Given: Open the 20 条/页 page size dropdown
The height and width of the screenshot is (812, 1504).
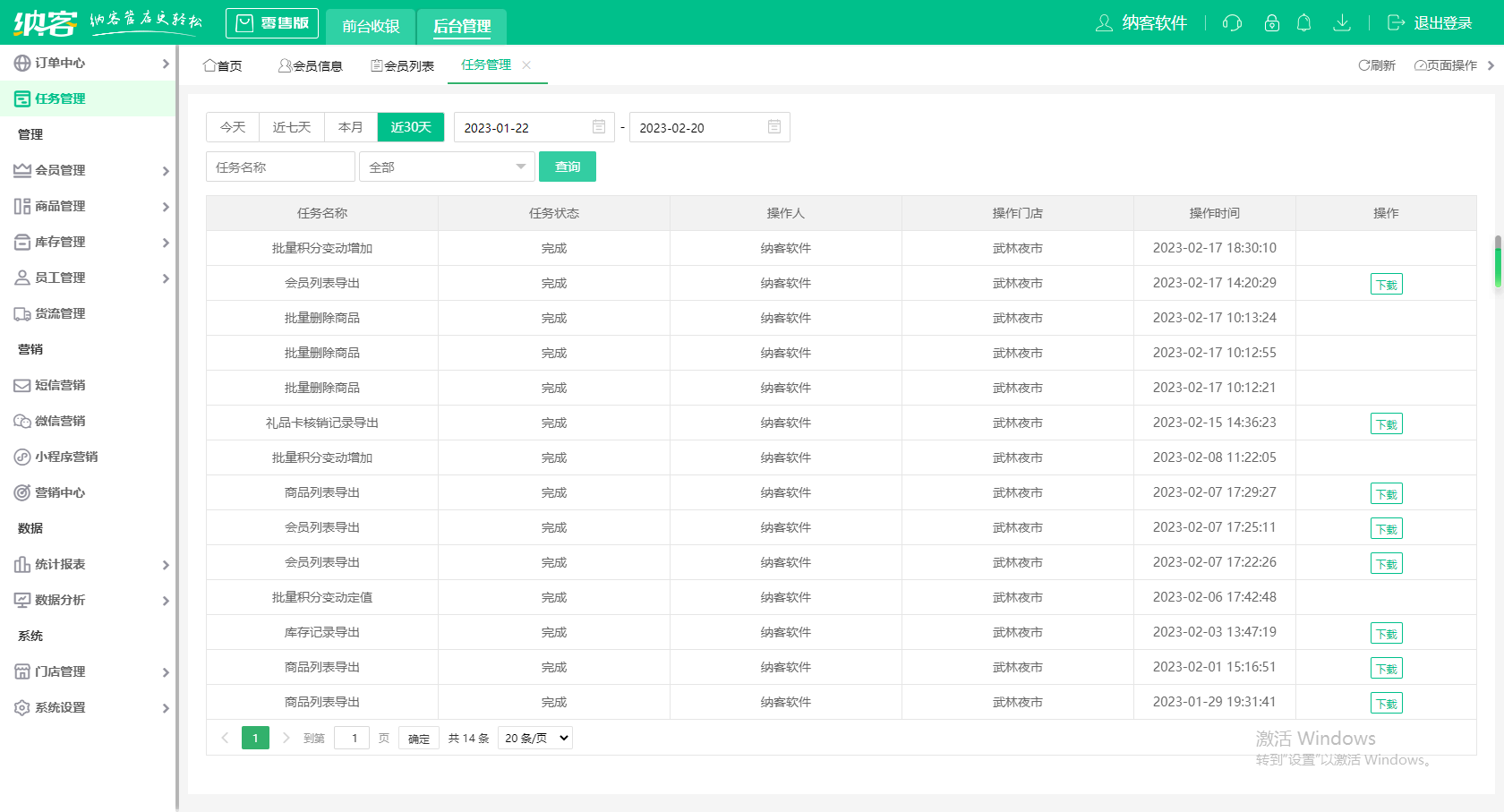Looking at the screenshot, I should click(535, 738).
